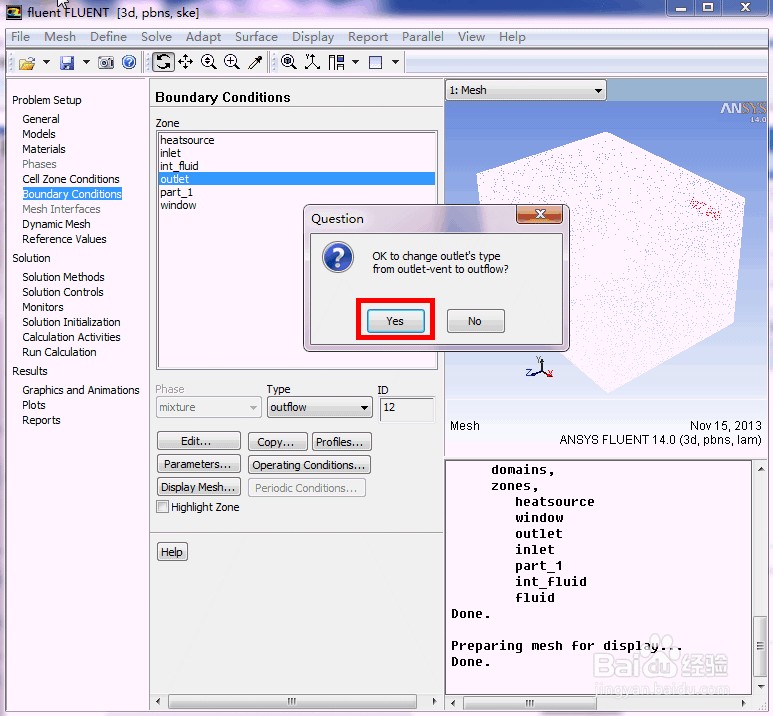Select the probe mouse tool

point(255,62)
